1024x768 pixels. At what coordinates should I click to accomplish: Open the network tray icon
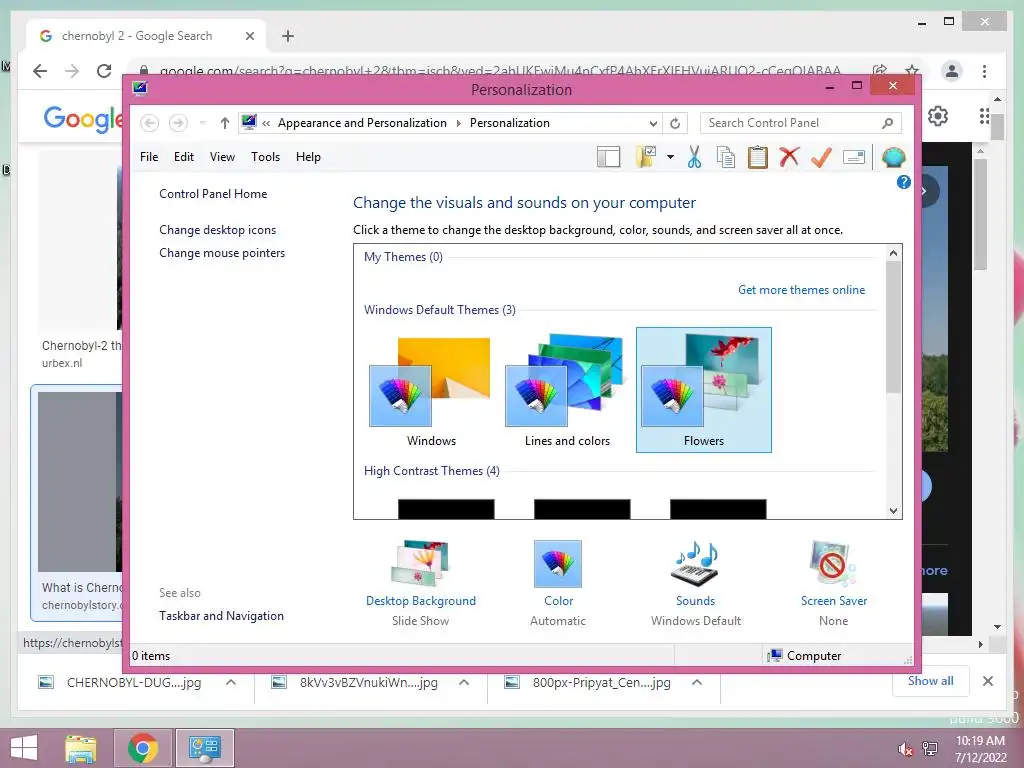point(930,749)
